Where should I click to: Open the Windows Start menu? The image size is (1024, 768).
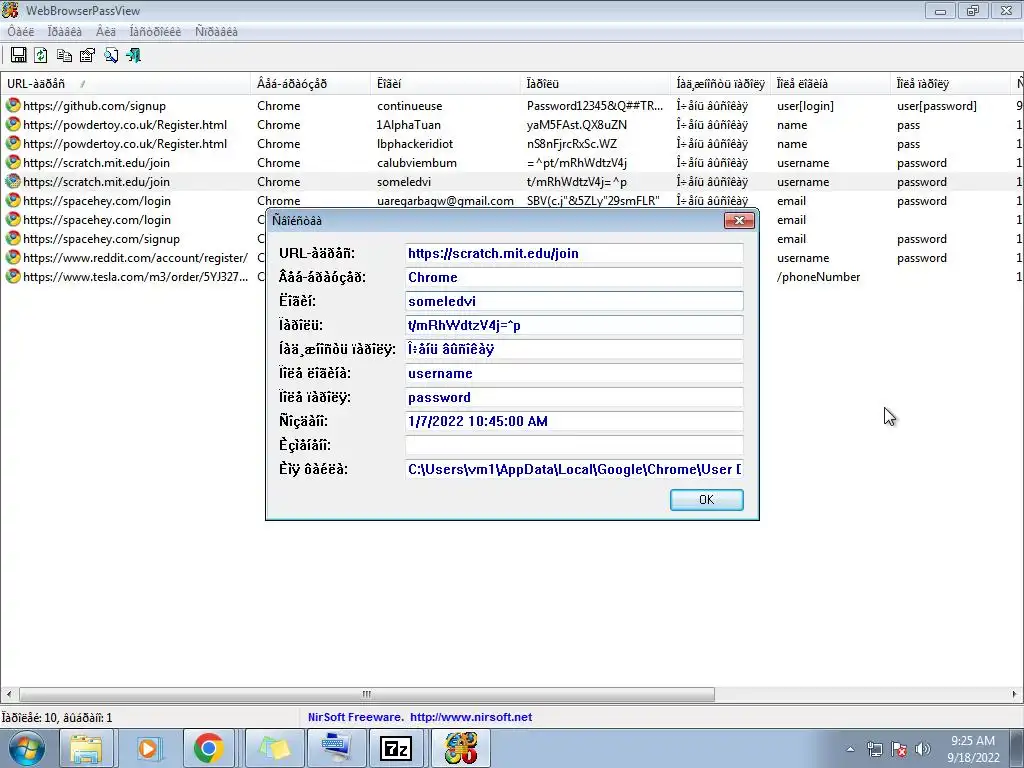pyautogui.click(x=26, y=748)
